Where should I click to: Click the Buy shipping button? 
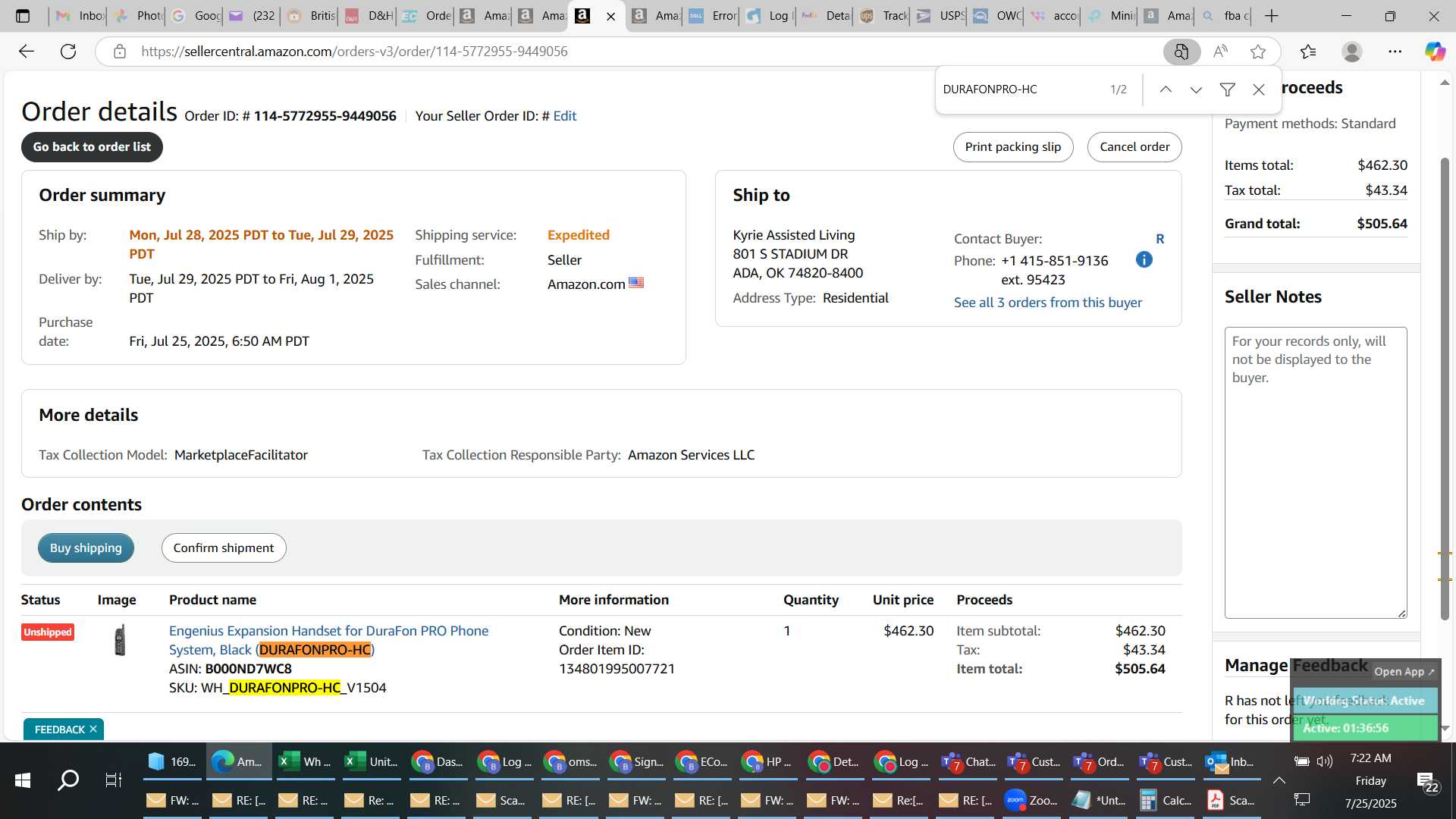coord(86,548)
